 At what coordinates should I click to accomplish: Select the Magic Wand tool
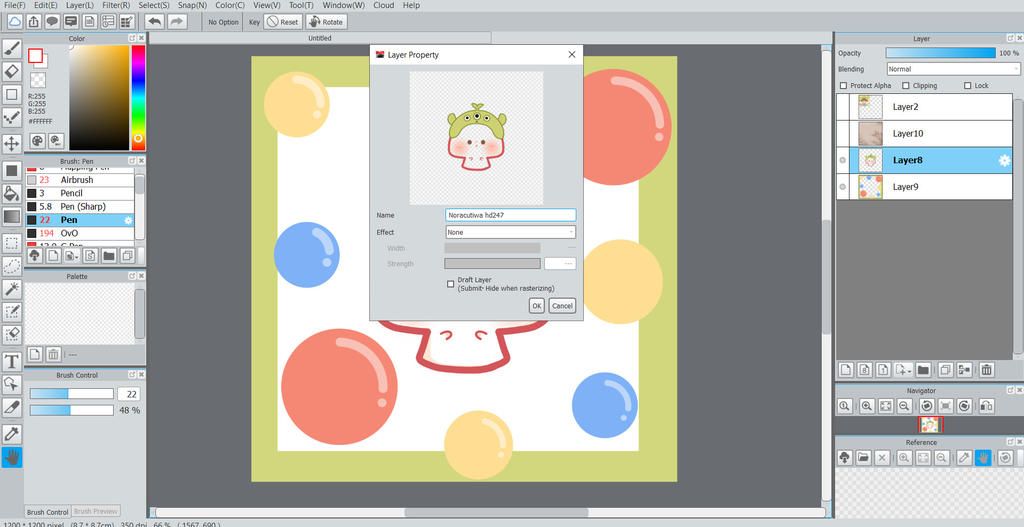pos(12,289)
